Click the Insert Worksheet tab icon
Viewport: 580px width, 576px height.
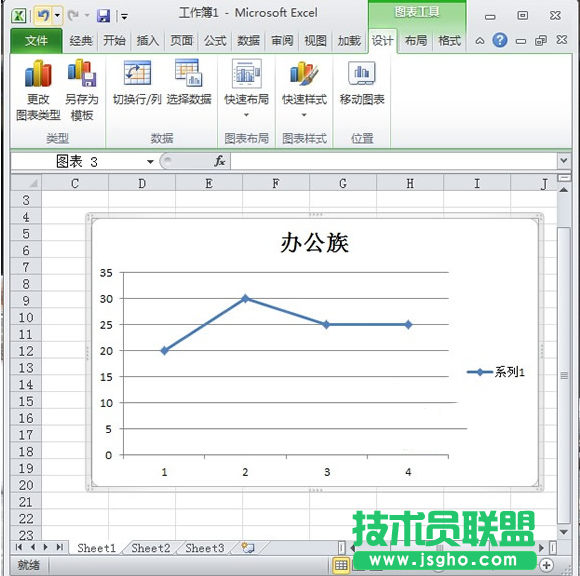[248, 548]
